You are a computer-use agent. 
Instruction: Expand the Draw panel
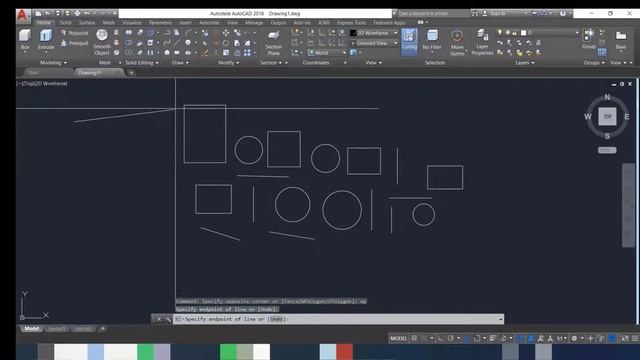[180, 62]
